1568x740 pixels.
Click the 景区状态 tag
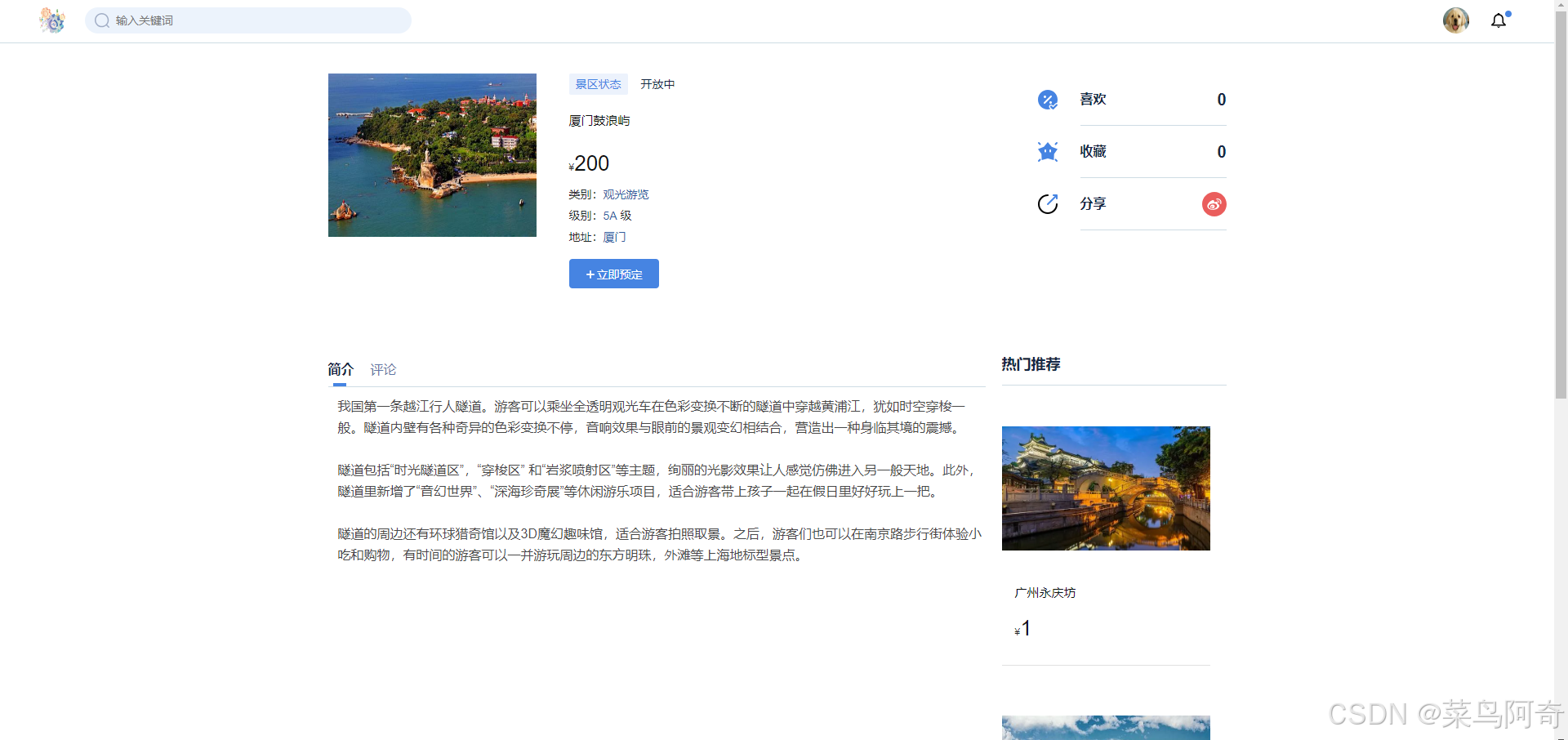(x=599, y=84)
